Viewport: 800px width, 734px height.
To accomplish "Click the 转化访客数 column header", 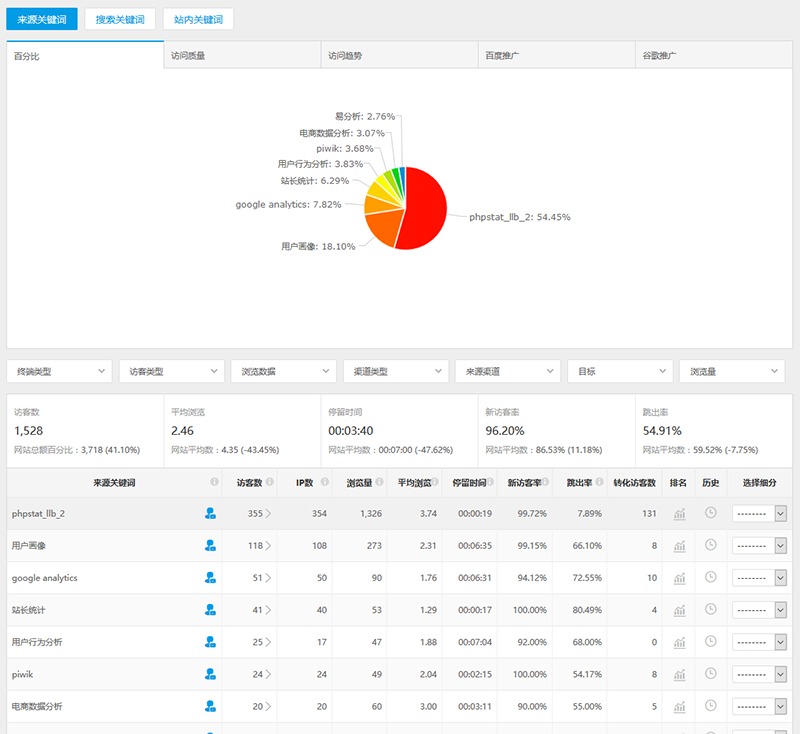I will pos(634,483).
